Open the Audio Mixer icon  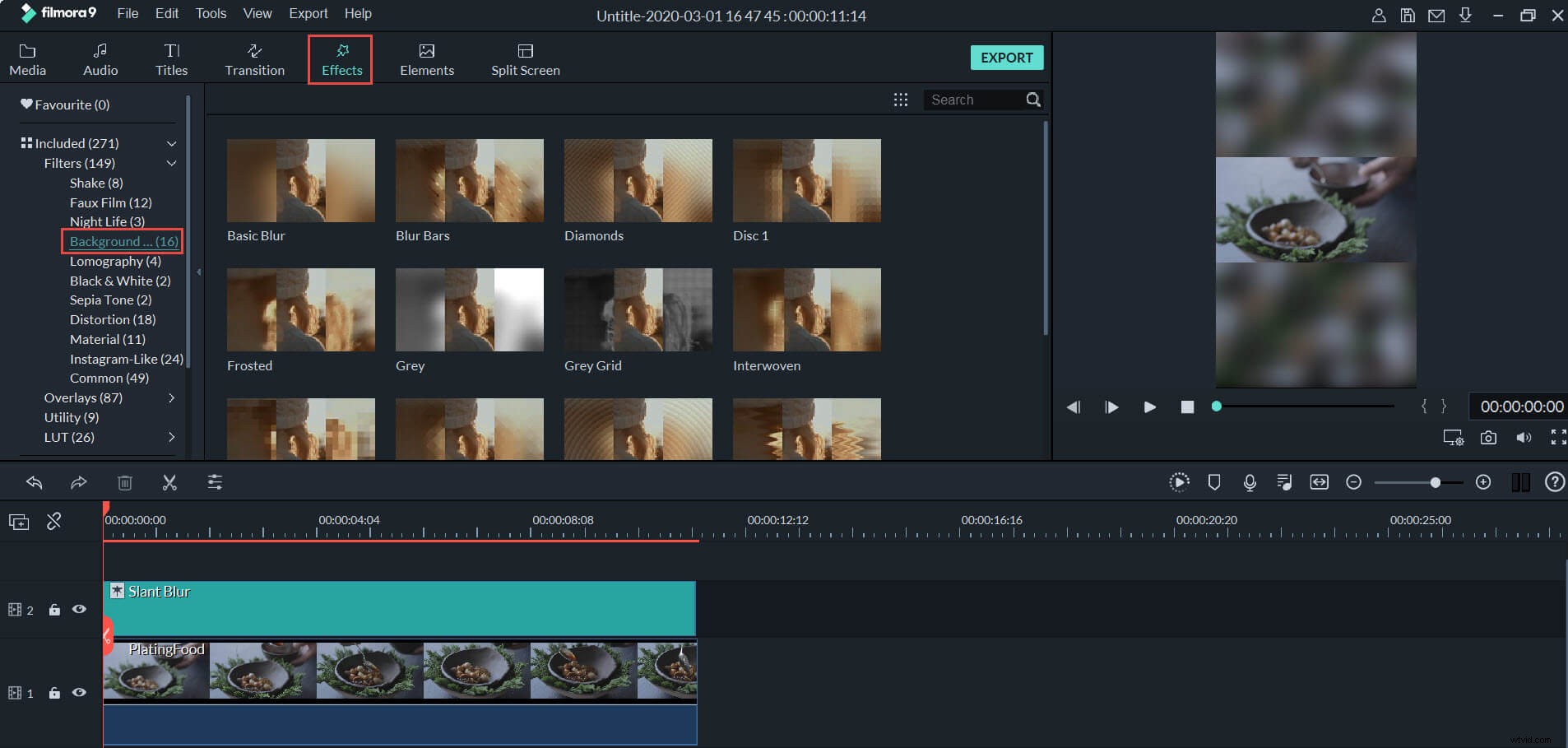click(1284, 482)
